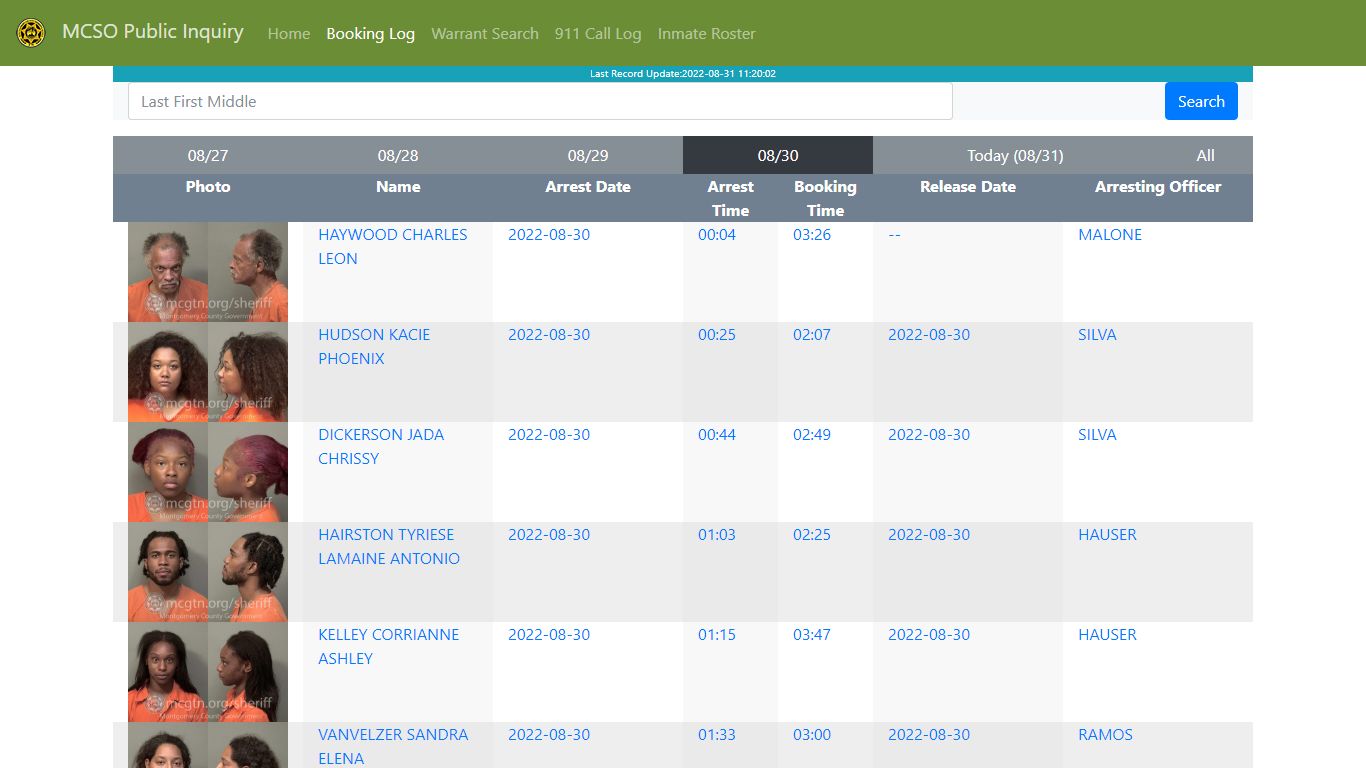Open the MCSO Public Inquiry brand link

[153, 32]
